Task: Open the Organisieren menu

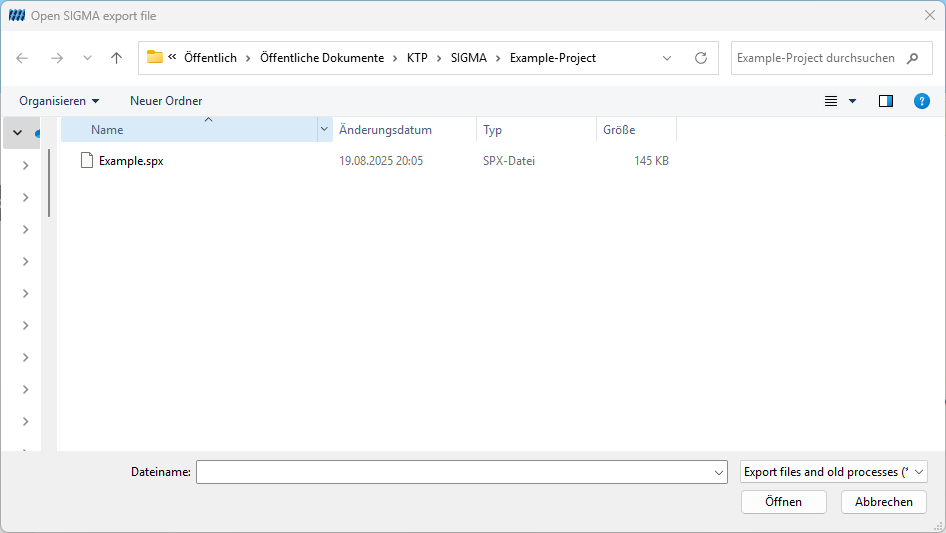Action: coord(59,101)
